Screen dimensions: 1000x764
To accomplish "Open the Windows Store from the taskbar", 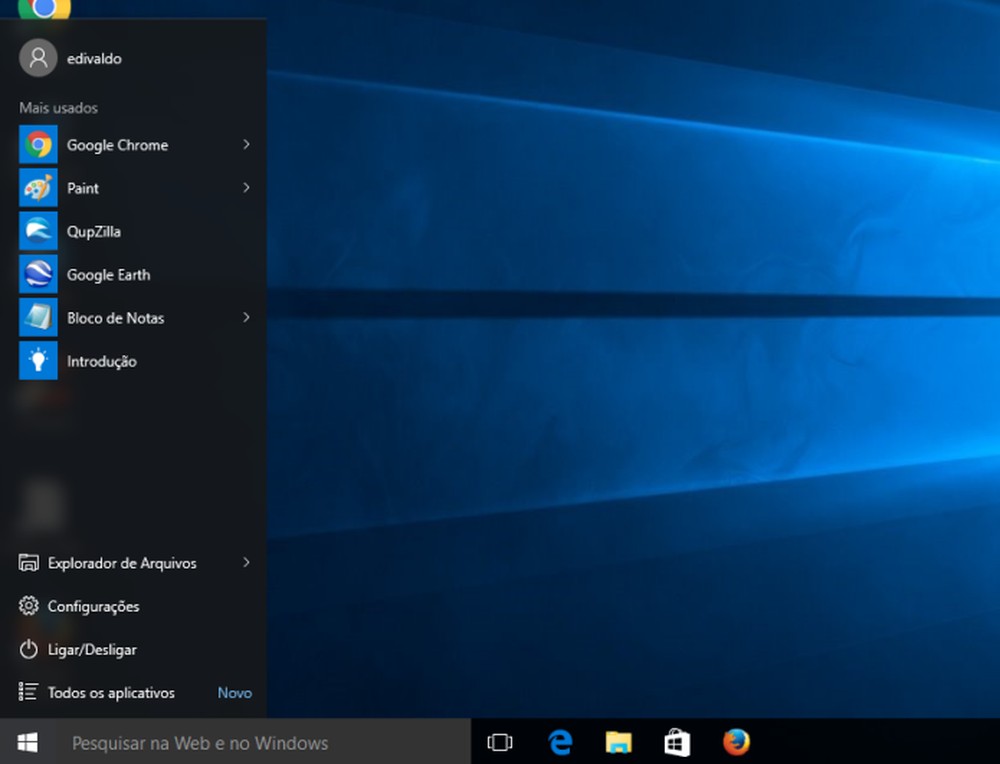I will pyautogui.click(x=677, y=742).
